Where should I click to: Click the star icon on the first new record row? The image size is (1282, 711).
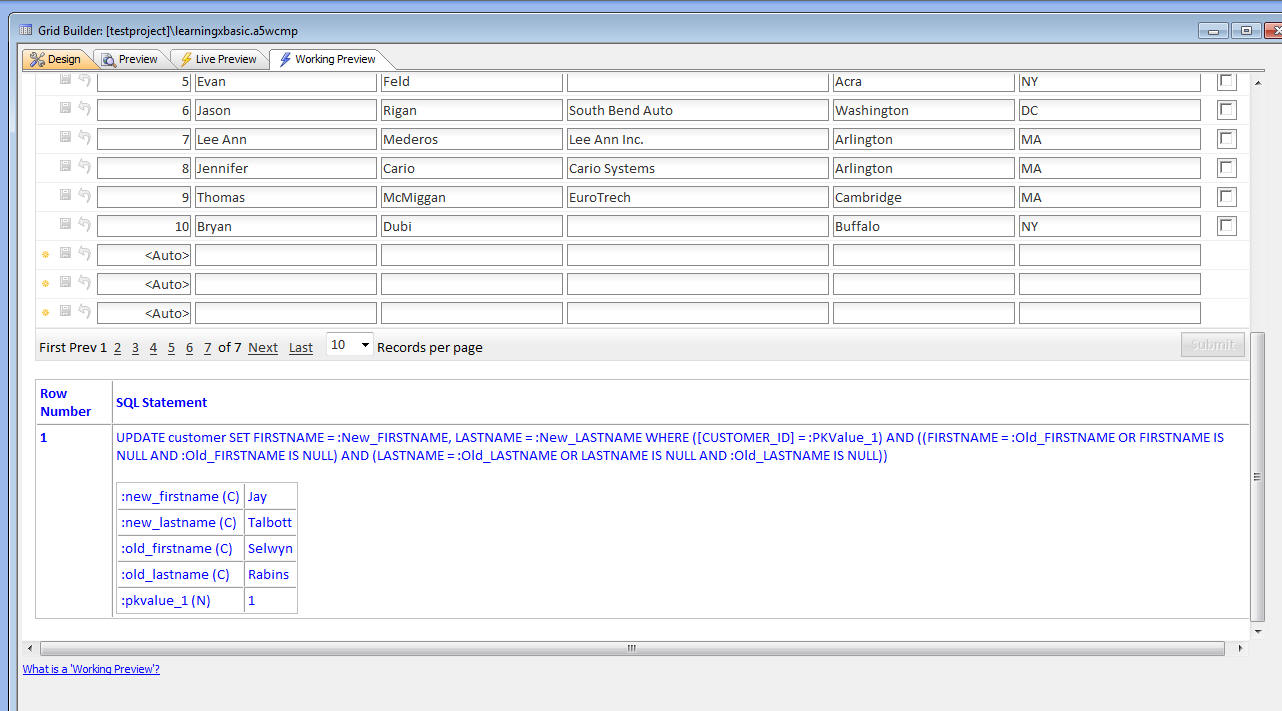[x=45, y=254]
